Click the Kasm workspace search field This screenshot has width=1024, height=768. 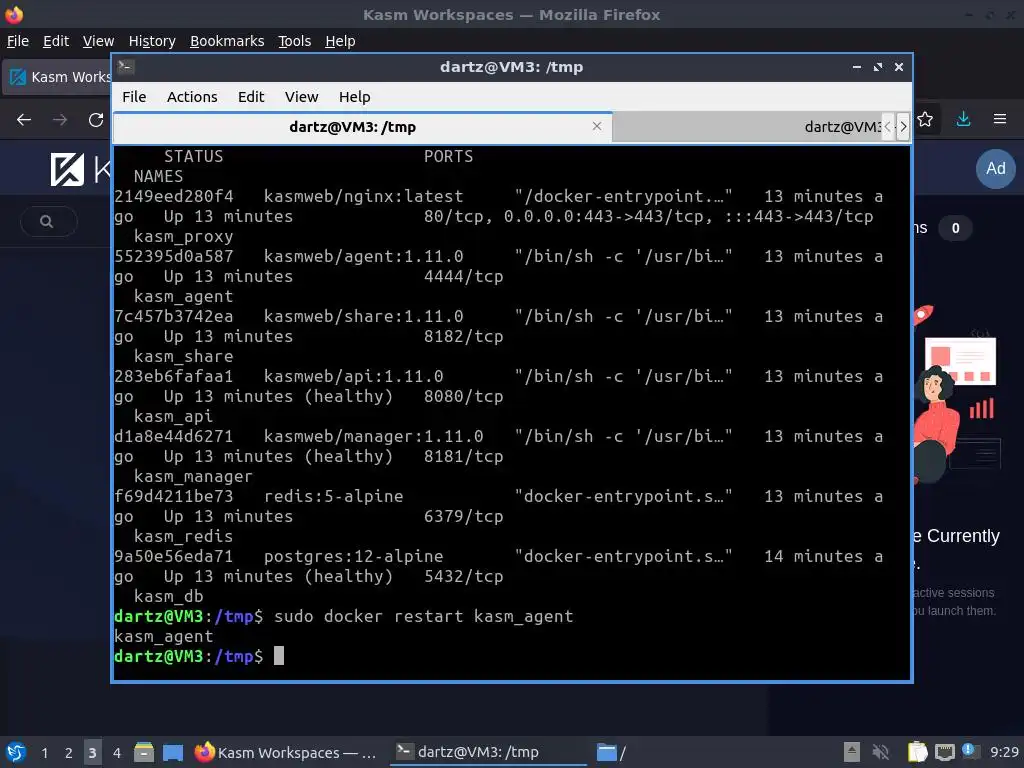coord(48,221)
